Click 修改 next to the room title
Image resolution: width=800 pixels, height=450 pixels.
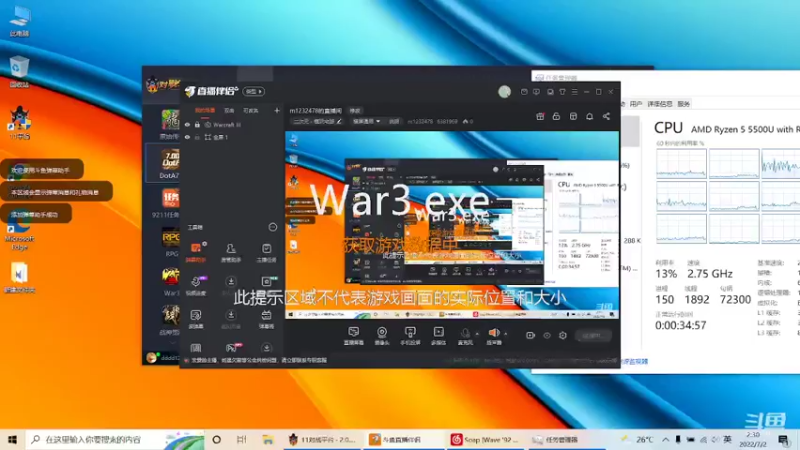pyautogui.click(x=355, y=110)
